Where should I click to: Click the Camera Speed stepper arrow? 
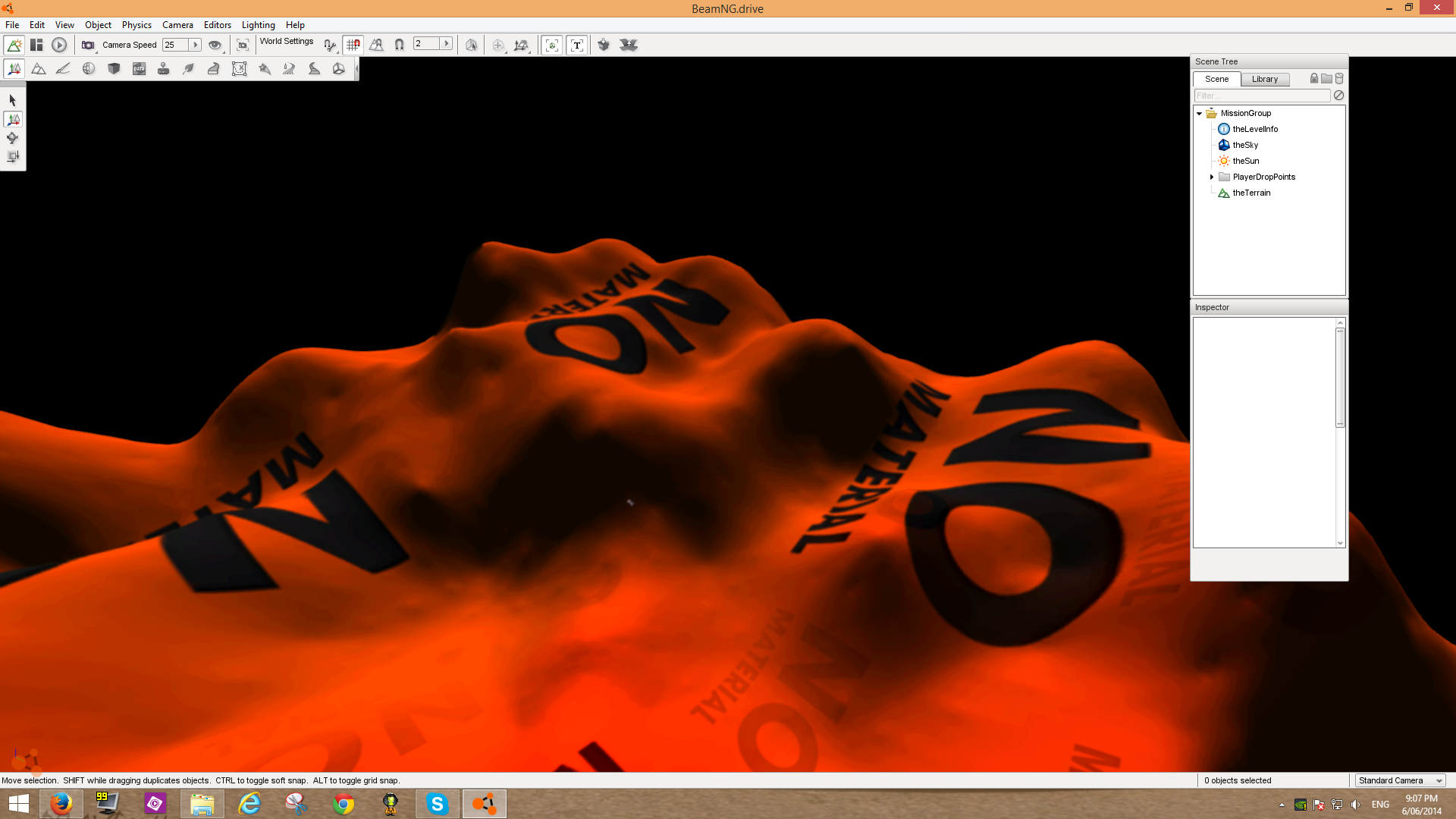tap(195, 45)
